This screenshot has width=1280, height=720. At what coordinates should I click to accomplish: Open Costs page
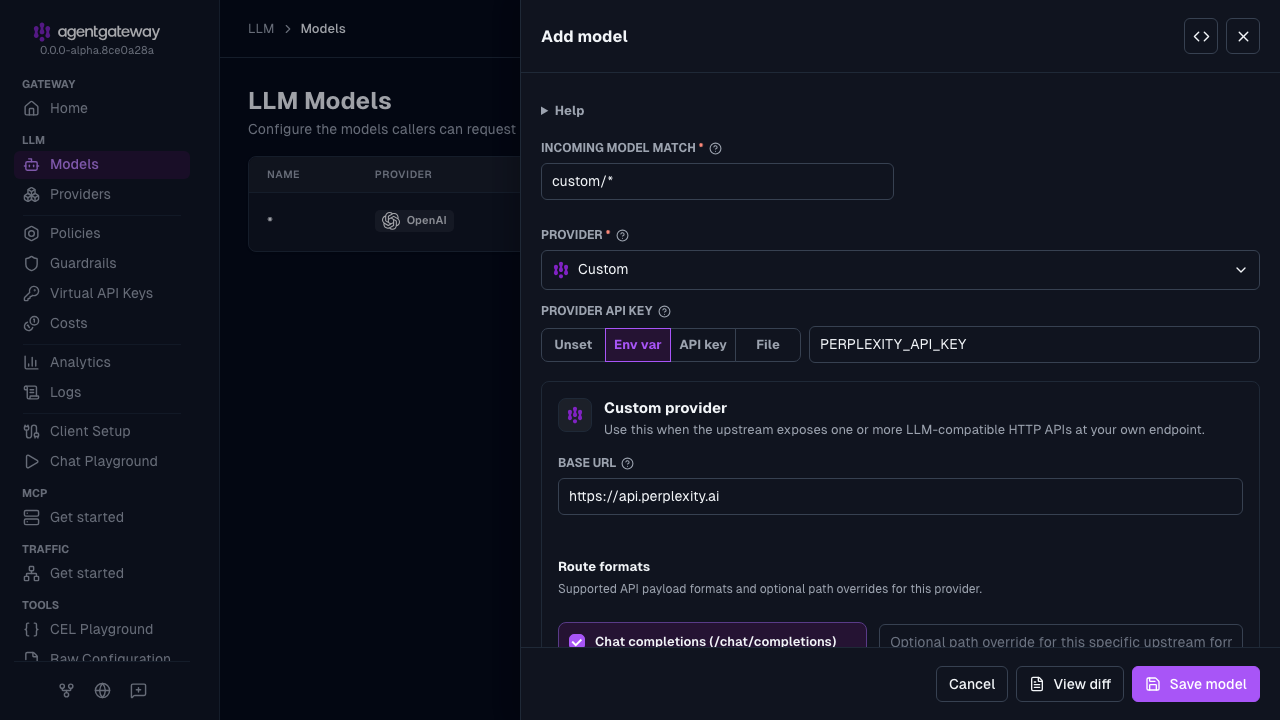pos(102,323)
